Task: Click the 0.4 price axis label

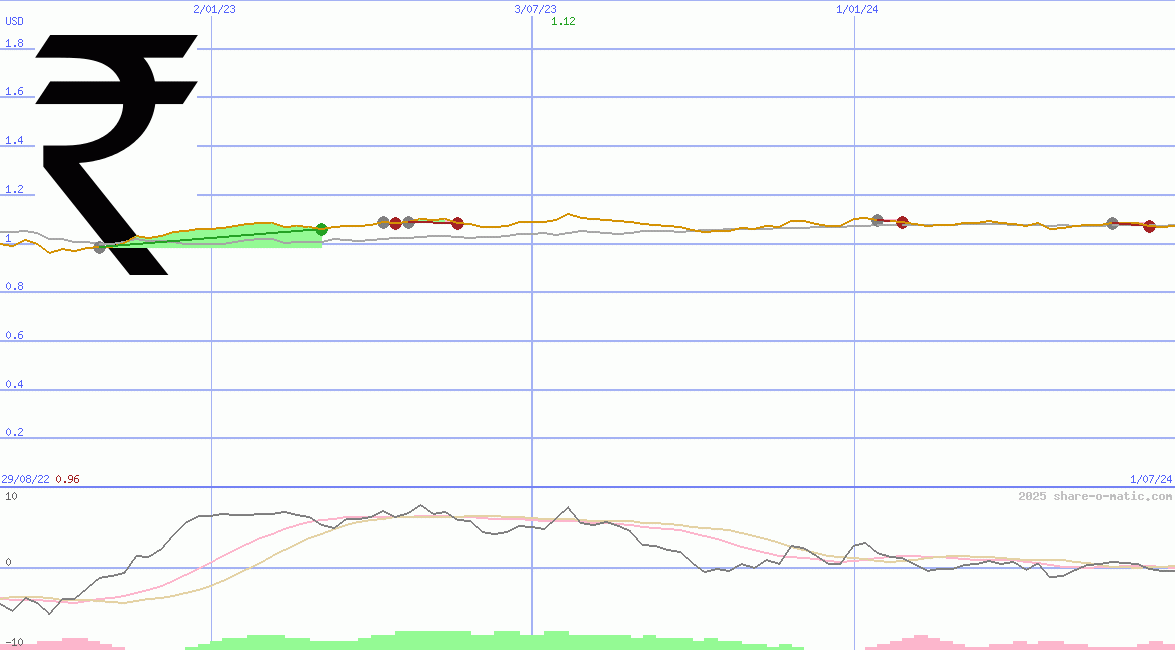Action: [14, 384]
